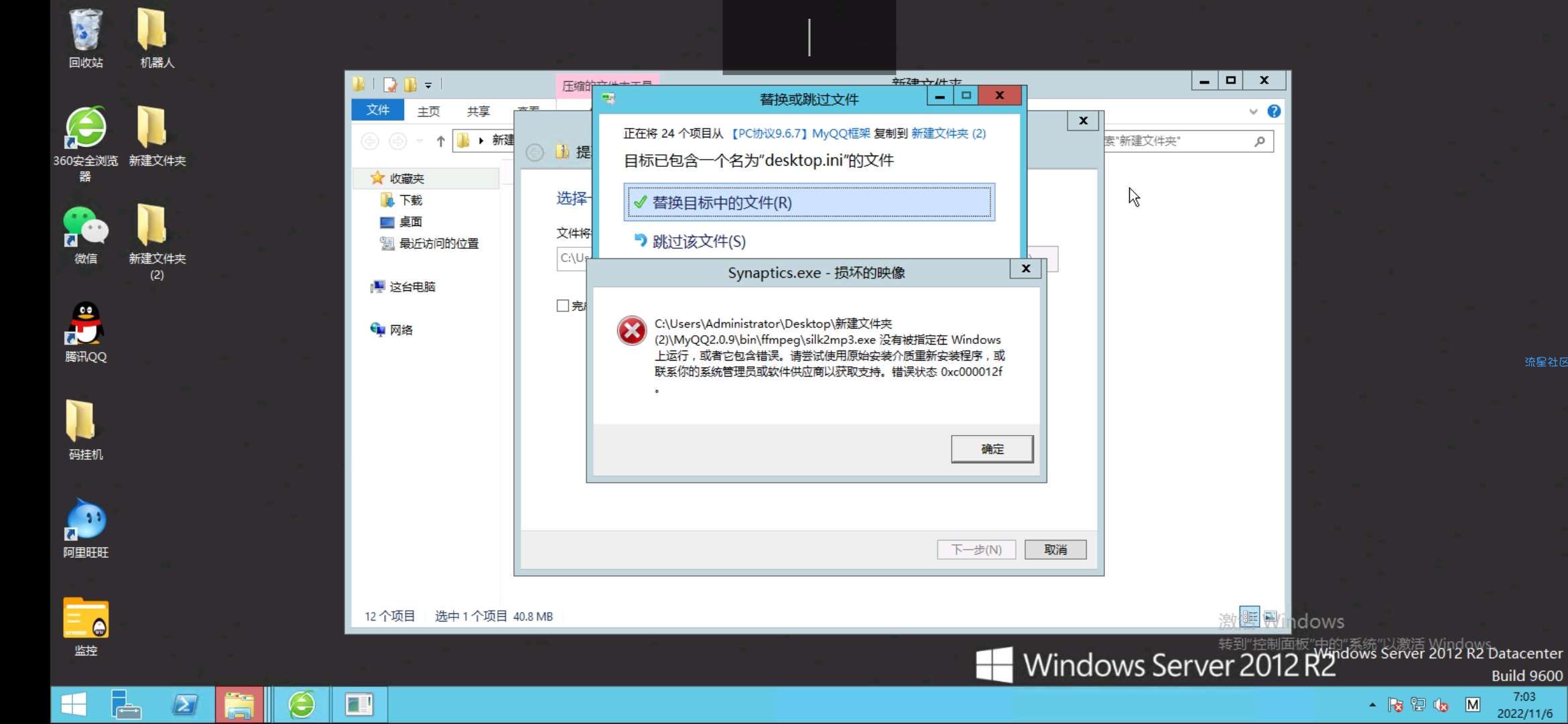Select File Explorer taskbar button

(239, 705)
